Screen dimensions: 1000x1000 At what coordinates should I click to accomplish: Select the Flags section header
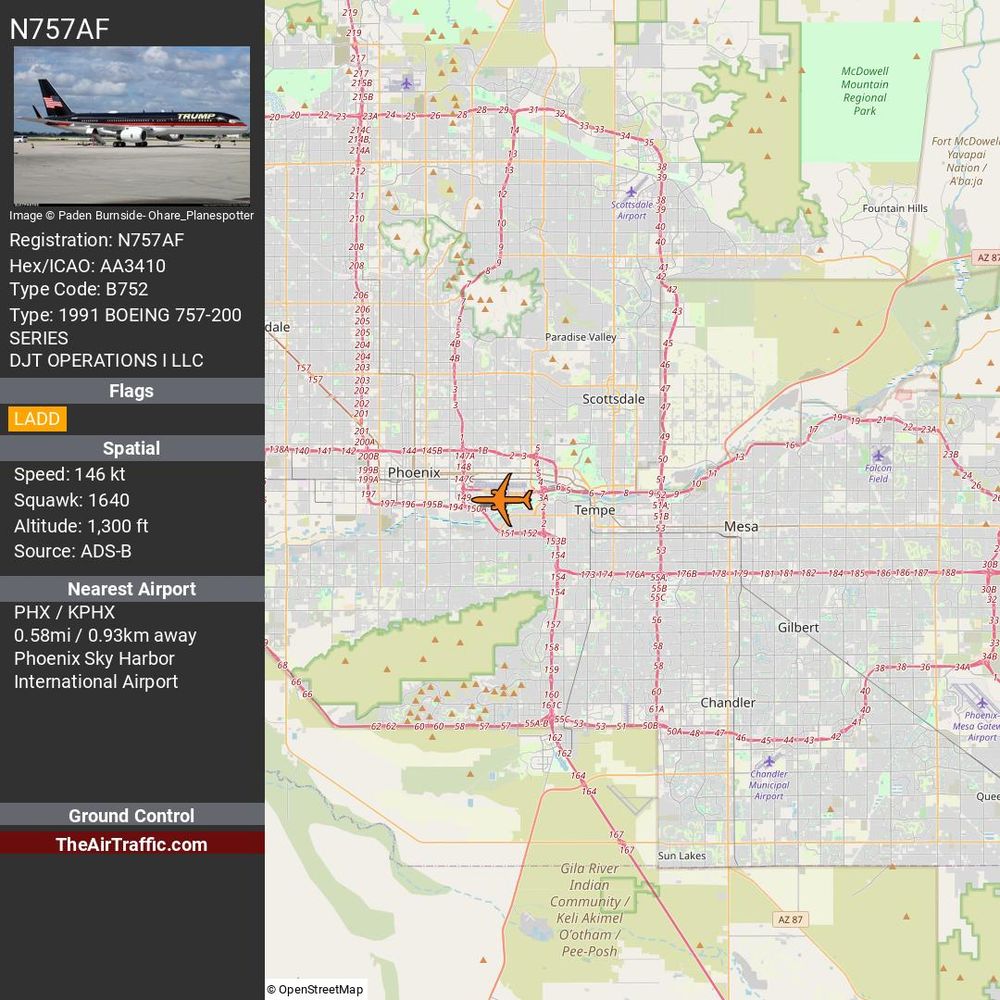click(x=131, y=391)
